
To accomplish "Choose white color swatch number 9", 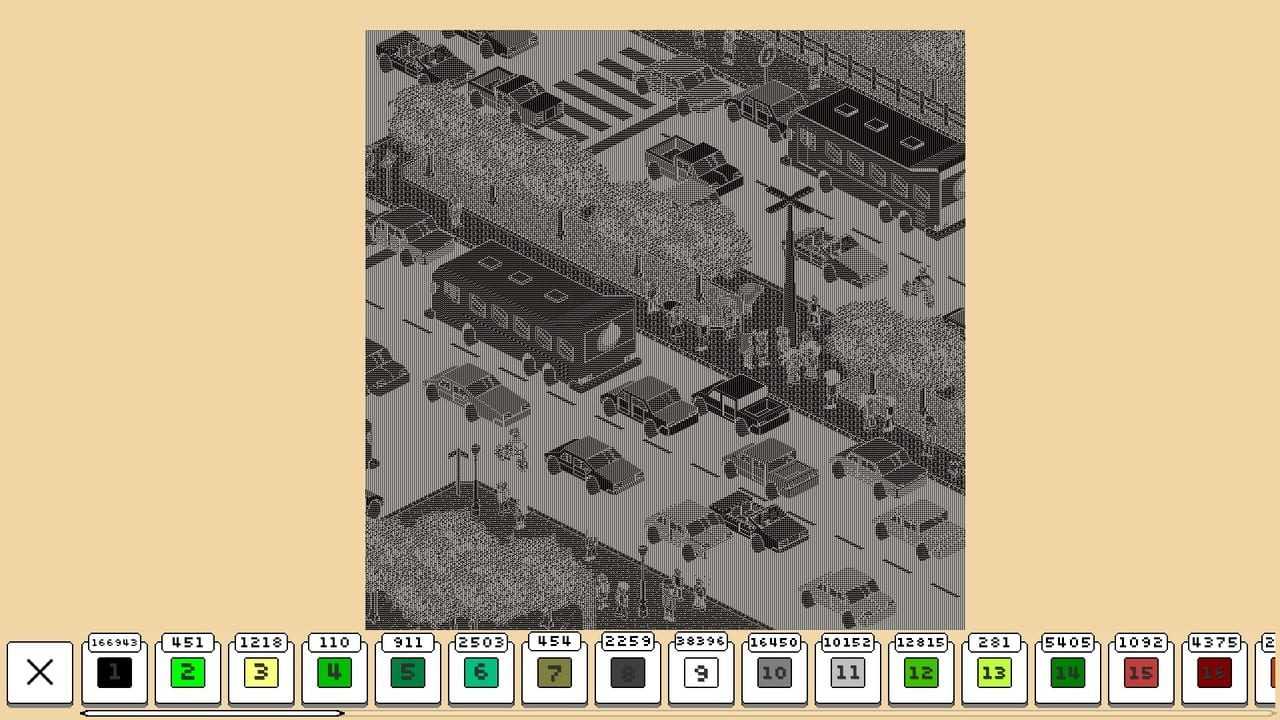I will (701, 673).
